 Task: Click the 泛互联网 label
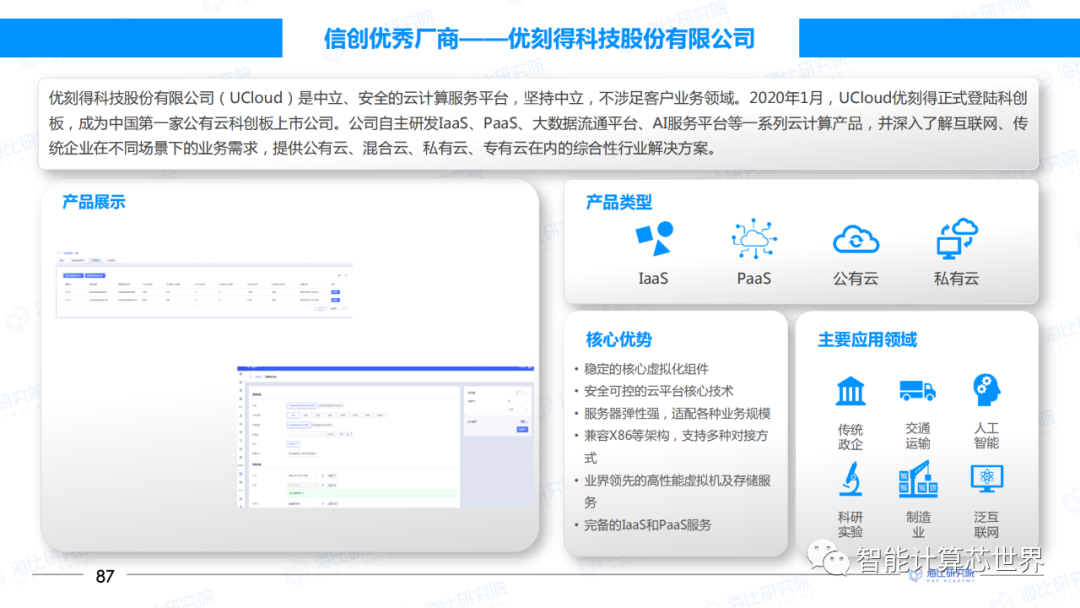[x=986, y=524]
